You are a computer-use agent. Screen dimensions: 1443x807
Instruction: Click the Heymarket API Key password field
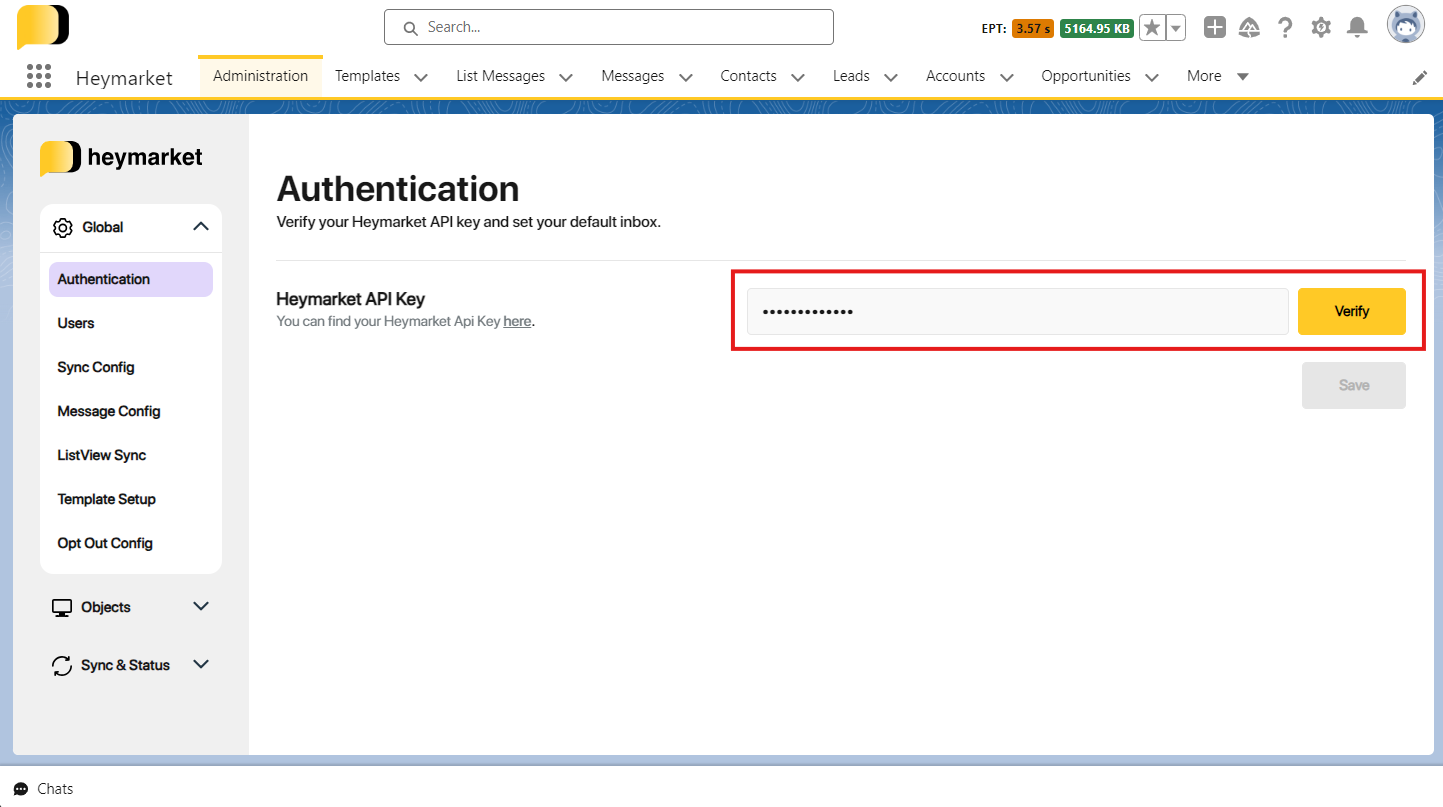[x=1017, y=311]
